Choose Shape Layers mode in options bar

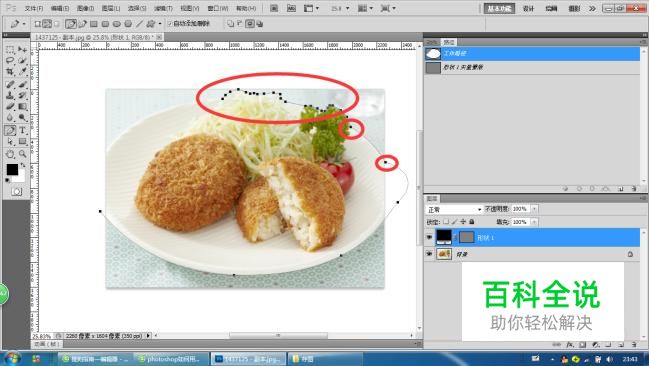tap(37, 24)
